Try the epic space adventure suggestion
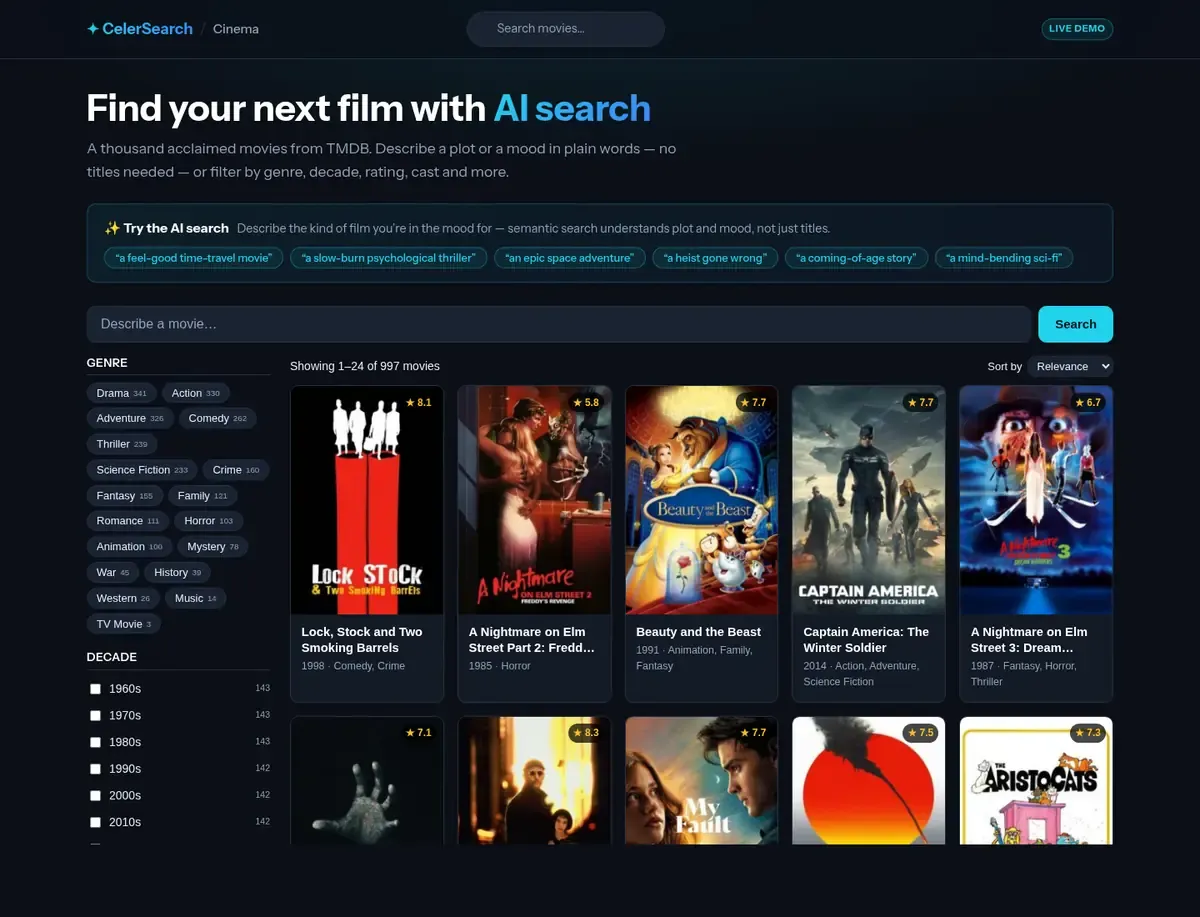This screenshot has width=1200, height=917. click(x=570, y=258)
